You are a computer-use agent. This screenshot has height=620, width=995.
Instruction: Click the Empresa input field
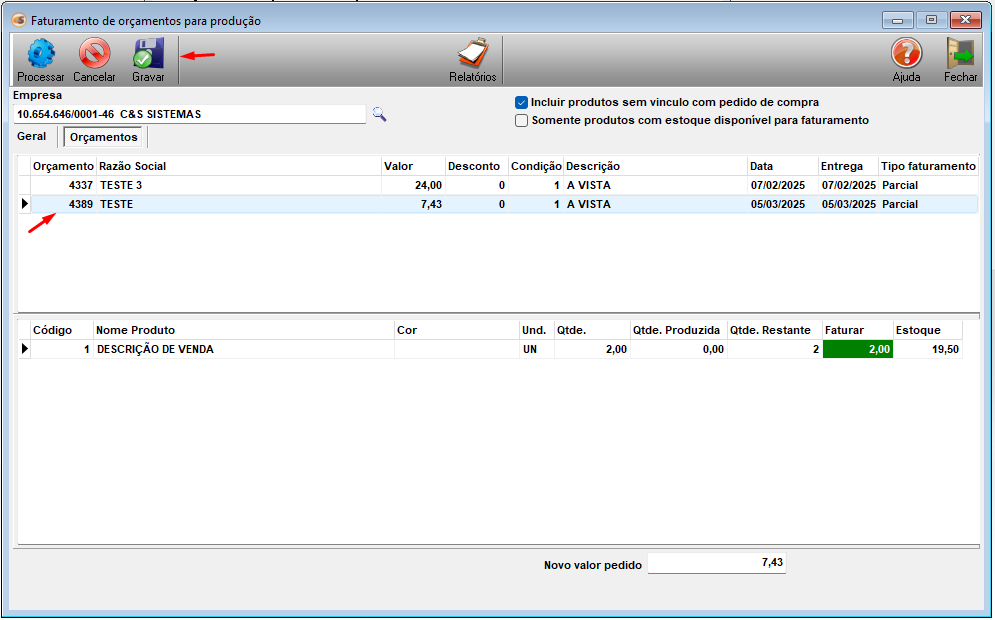coord(188,114)
